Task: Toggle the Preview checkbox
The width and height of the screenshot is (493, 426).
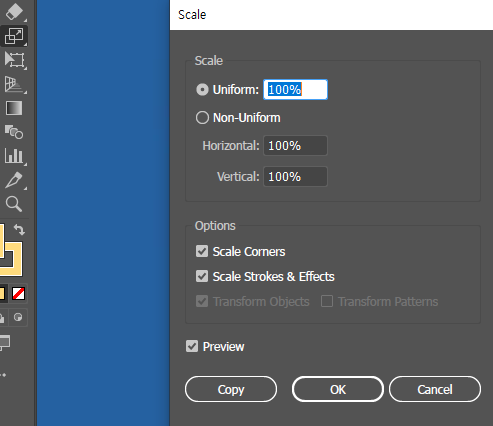Action: (x=192, y=346)
